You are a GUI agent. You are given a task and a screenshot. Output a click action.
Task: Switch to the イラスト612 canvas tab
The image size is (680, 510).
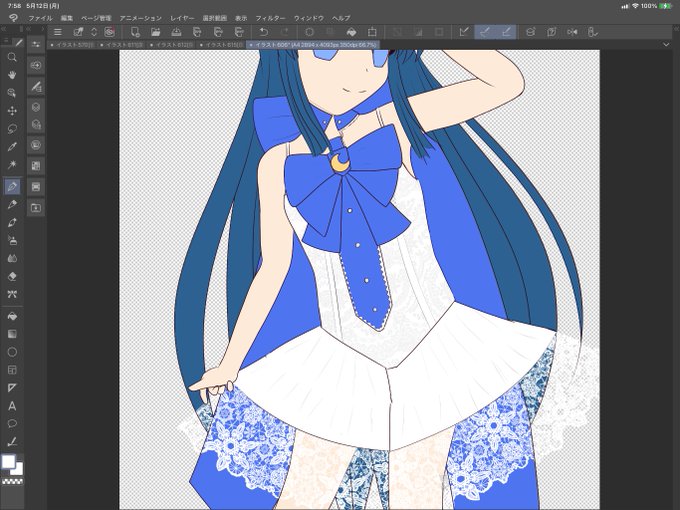pos(172,45)
